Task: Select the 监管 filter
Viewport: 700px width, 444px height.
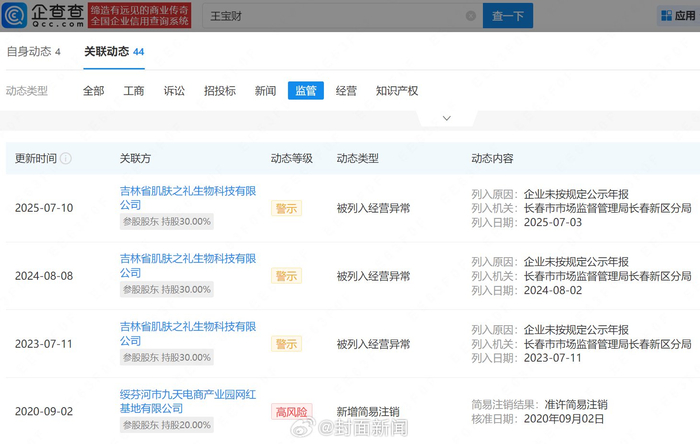Action: (305, 91)
